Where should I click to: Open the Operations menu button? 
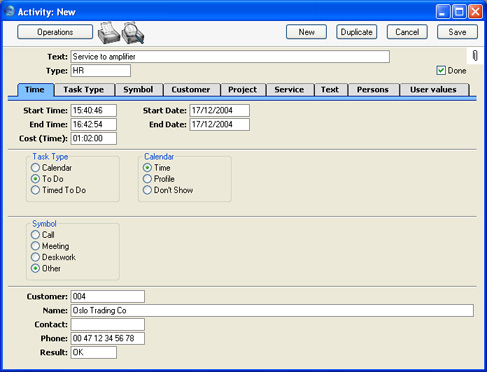coord(55,32)
